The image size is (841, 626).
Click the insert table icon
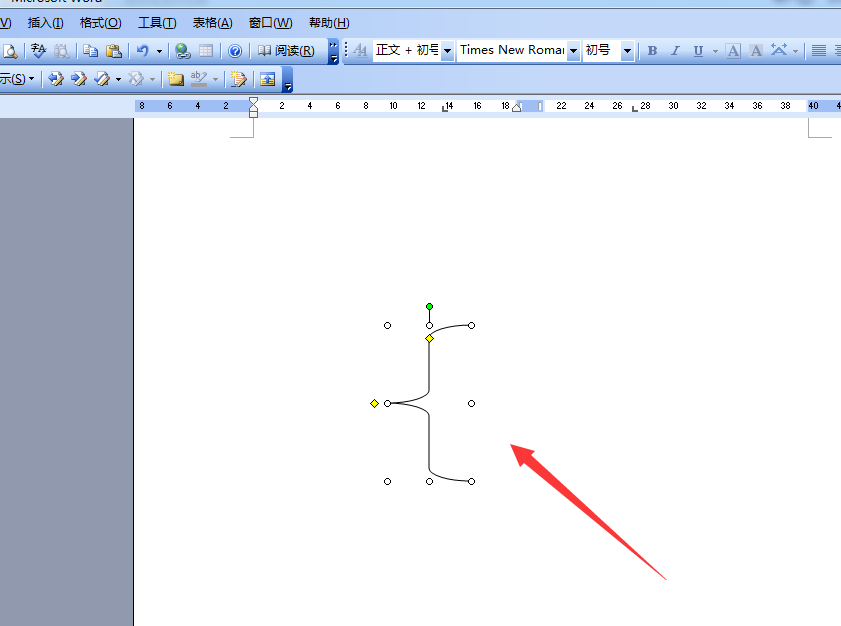click(206, 51)
